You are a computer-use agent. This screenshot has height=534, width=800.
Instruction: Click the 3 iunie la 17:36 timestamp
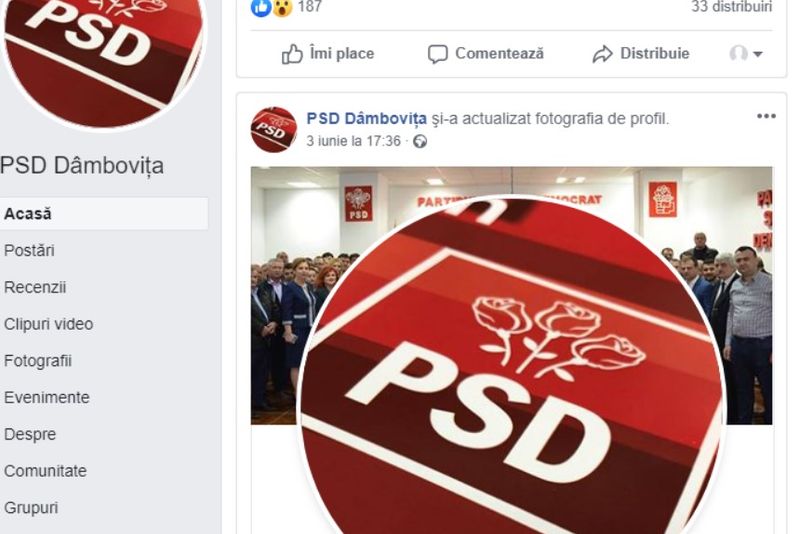(353, 141)
